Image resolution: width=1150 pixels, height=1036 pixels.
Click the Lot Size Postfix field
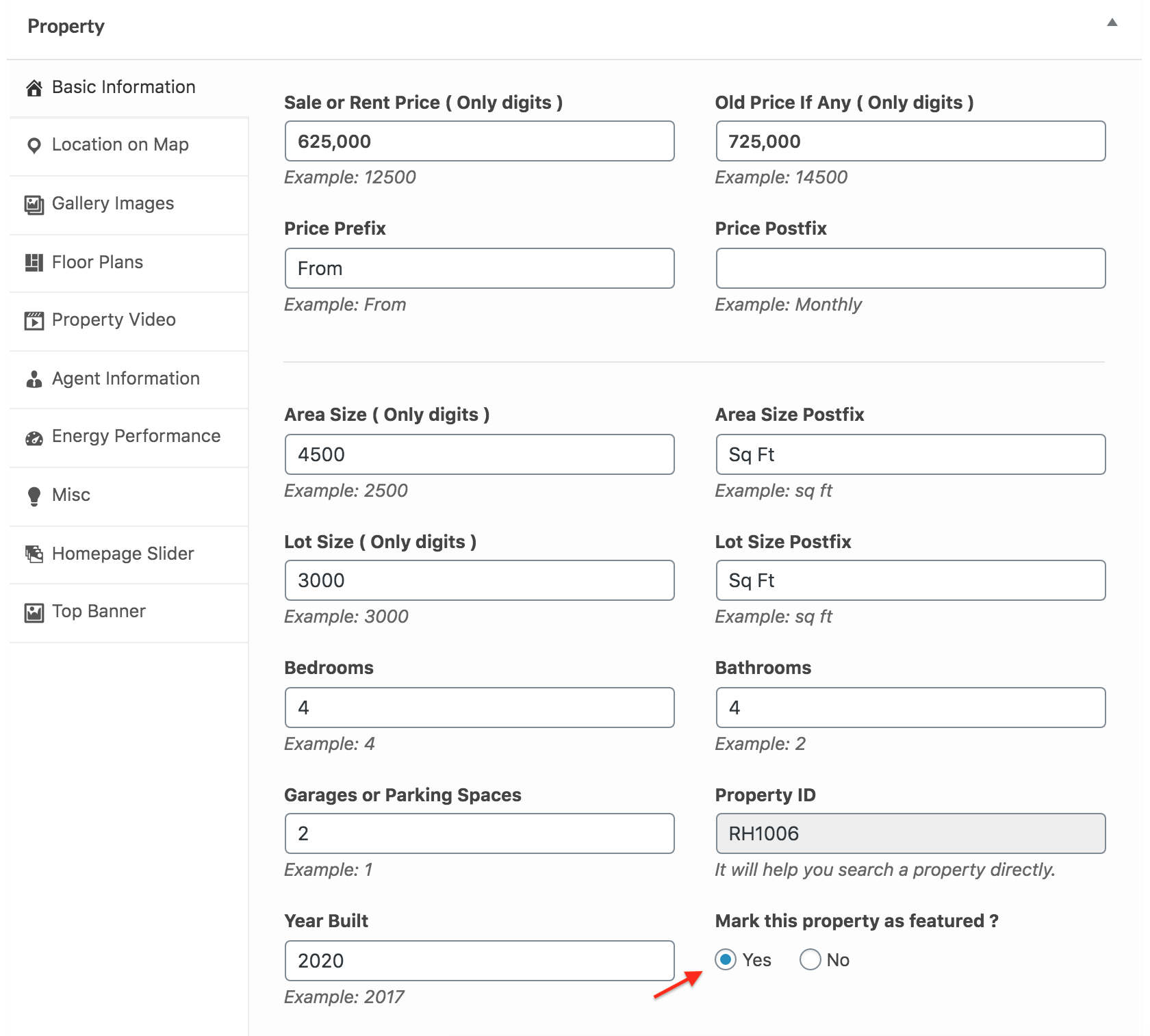(x=910, y=580)
